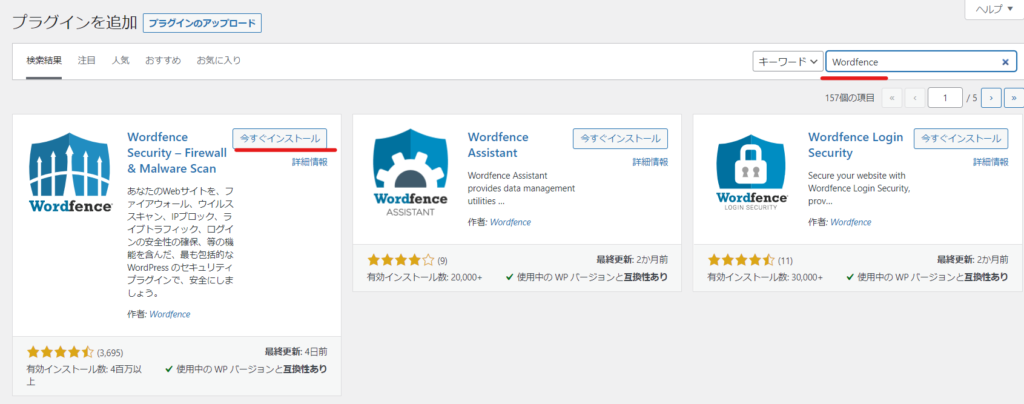
Task: Open the Wordfence Login Security title link
Action: [x=856, y=145]
